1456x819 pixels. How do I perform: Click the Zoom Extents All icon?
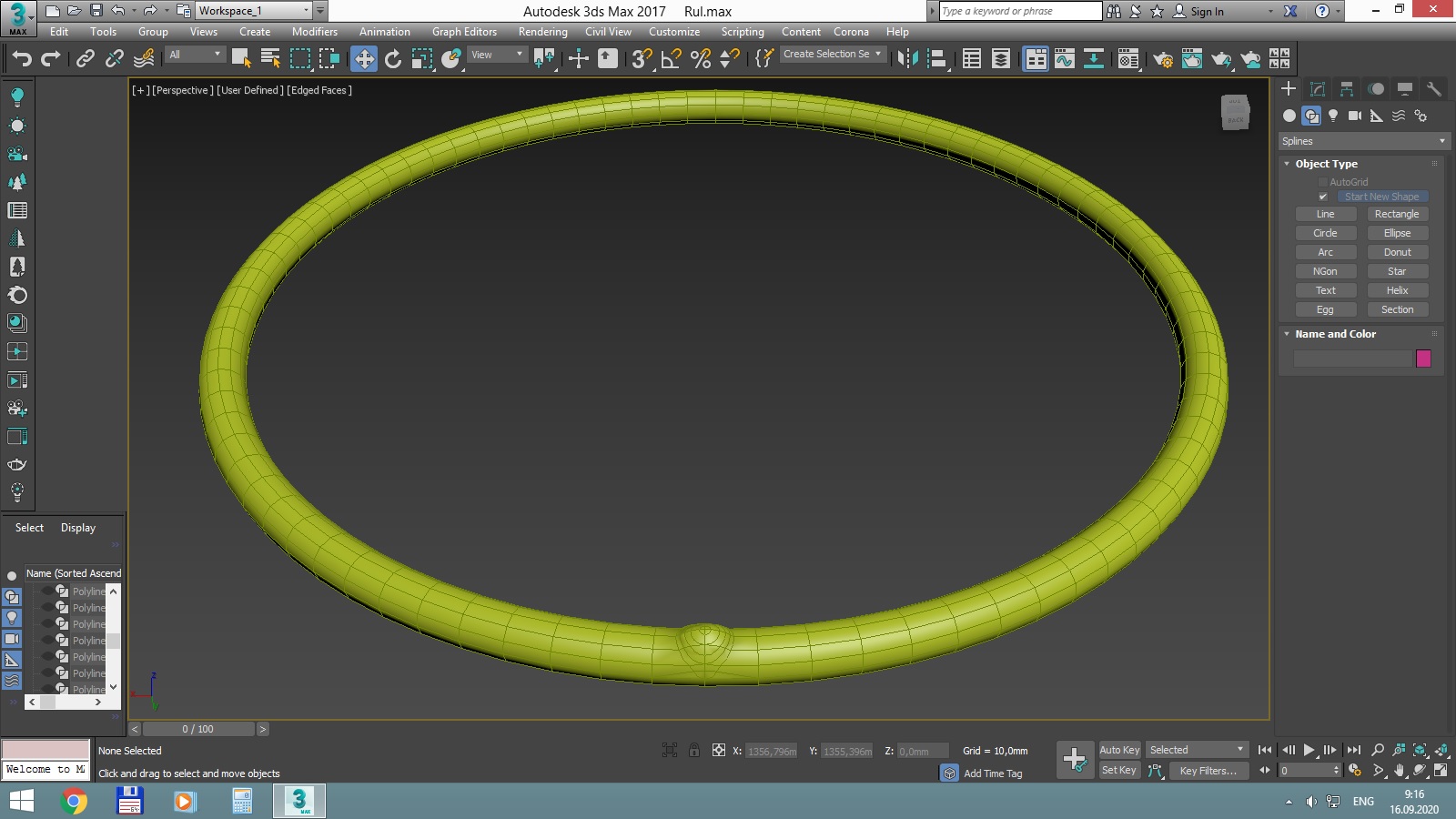coord(1442,750)
